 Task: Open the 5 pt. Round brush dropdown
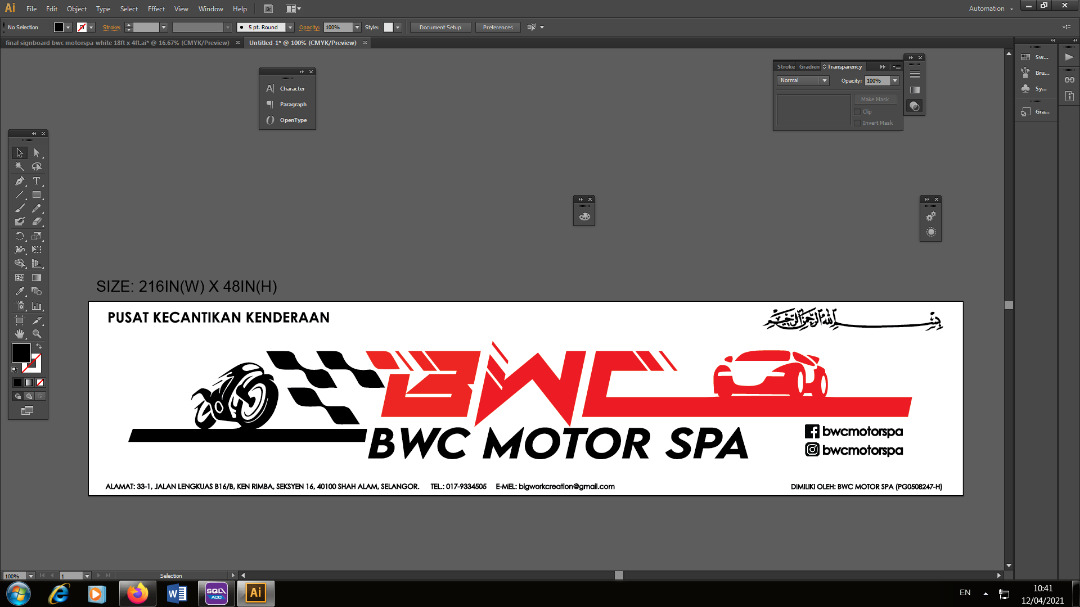click(x=290, y=28)
